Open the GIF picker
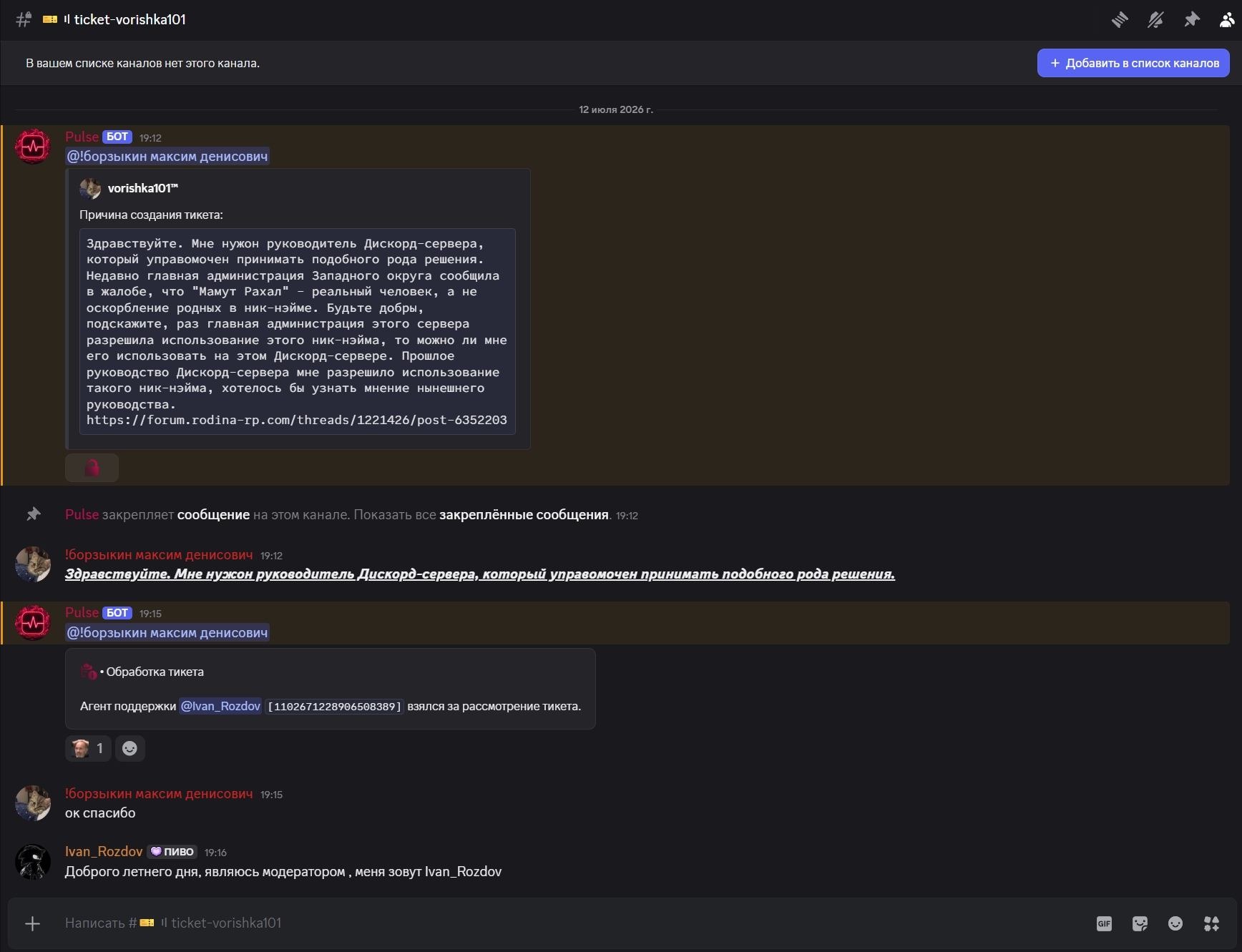 [1104, 923]
